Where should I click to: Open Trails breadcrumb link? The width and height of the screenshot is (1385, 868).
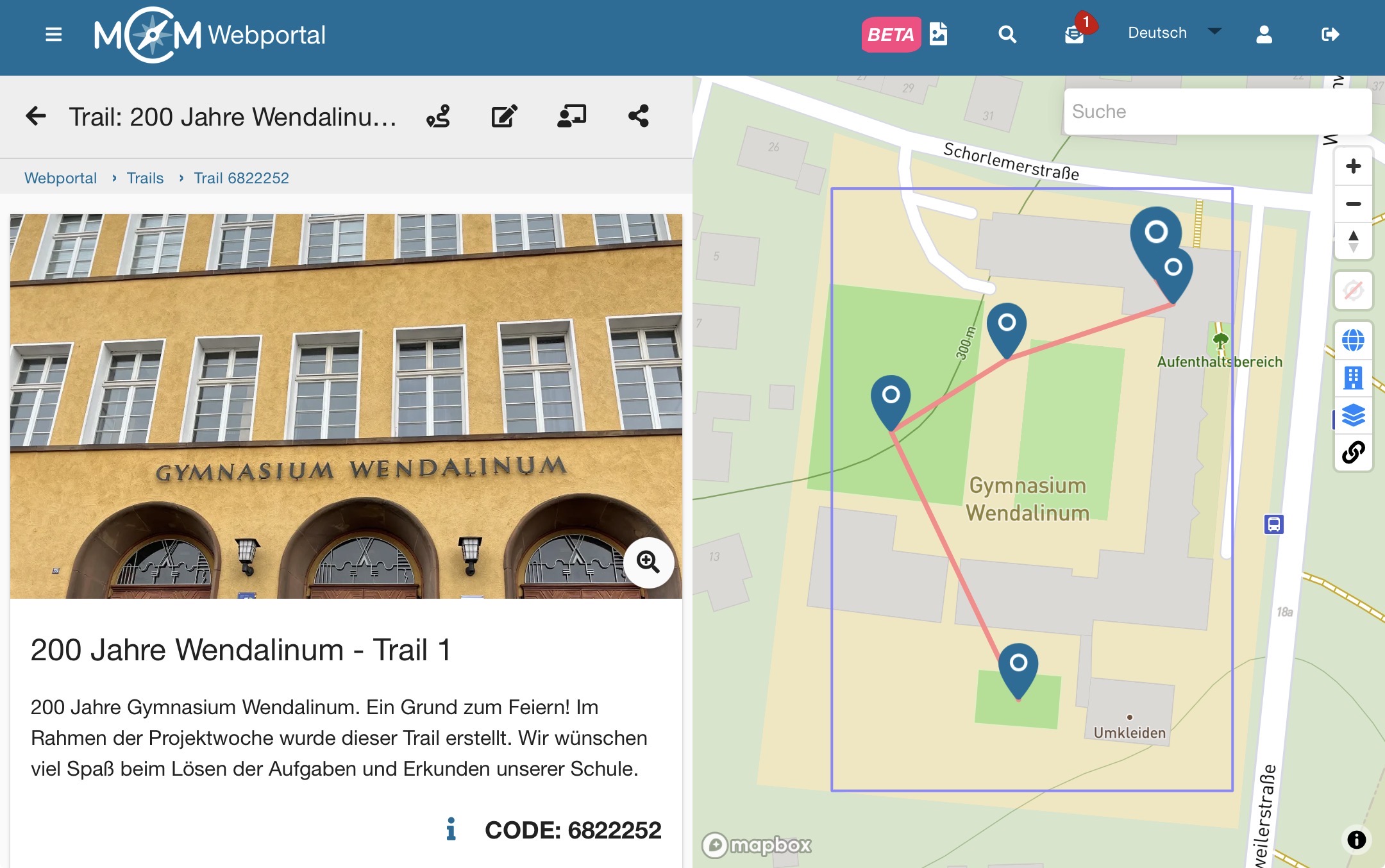(145, 178)
